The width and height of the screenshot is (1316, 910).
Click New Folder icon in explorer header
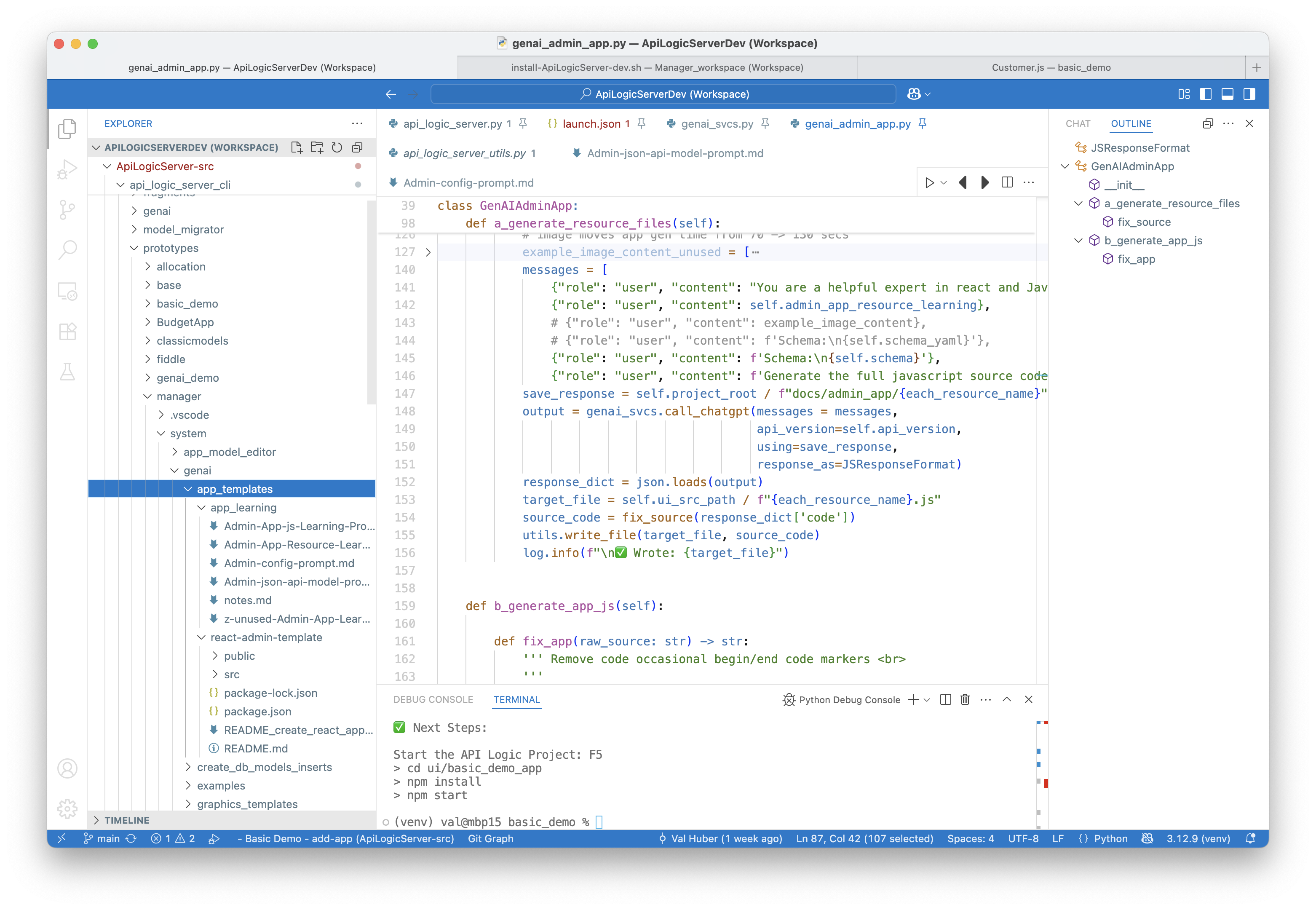pos(317,148)
